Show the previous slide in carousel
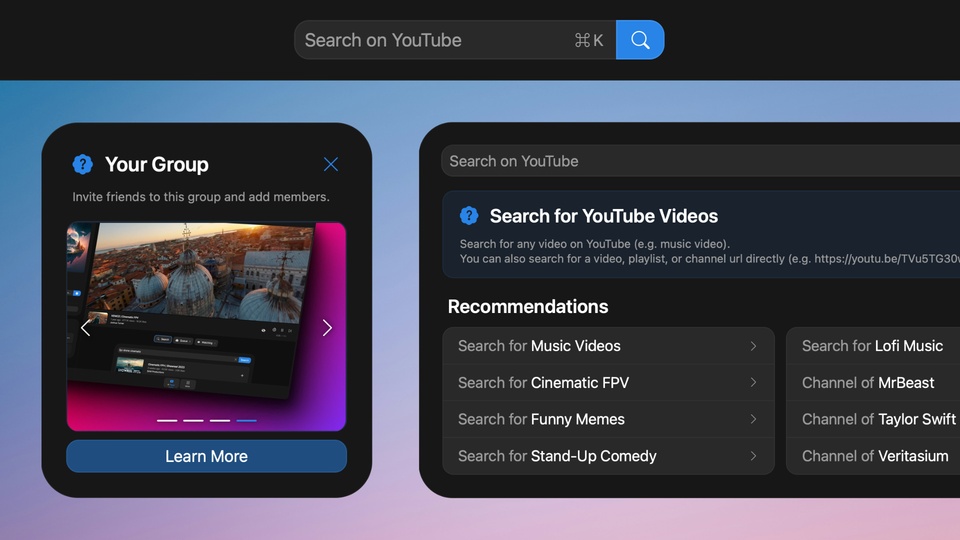The height and width of the screenshot is (540, 960). [x=86, y=328]
